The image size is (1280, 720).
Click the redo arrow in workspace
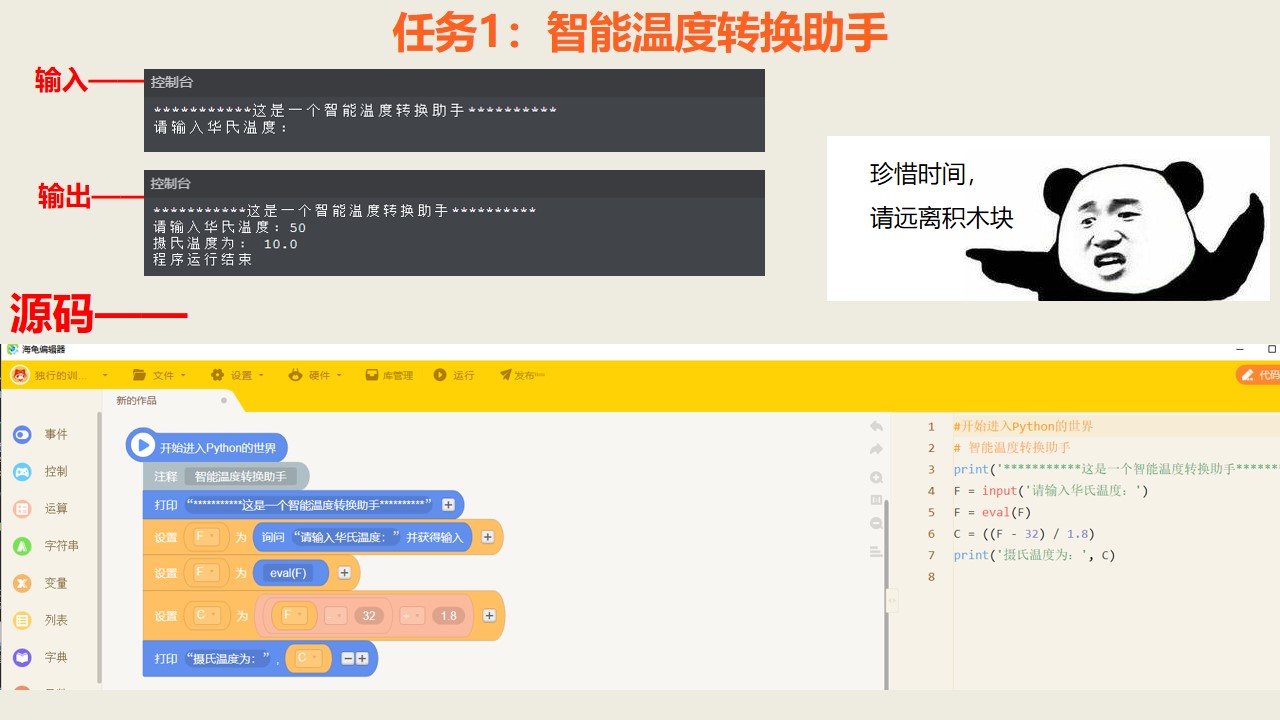pos(876,450)
